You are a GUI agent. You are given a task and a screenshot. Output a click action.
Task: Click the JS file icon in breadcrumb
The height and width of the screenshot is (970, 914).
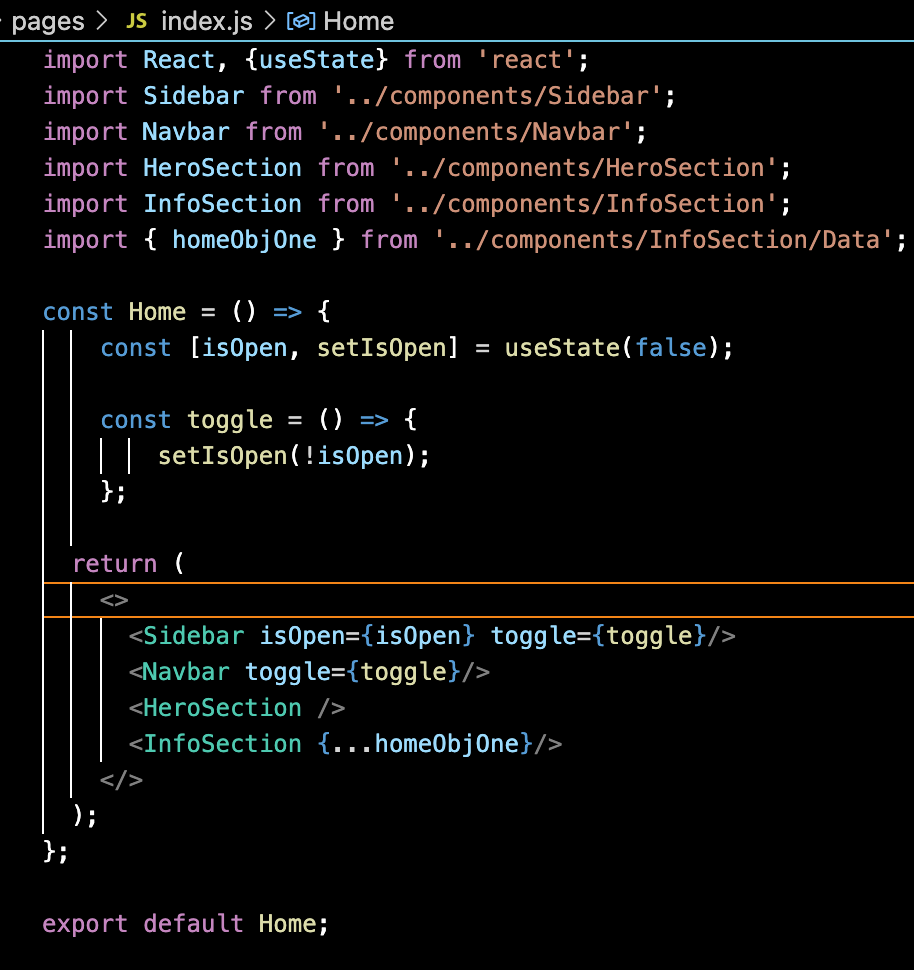[x=136, y=22]
